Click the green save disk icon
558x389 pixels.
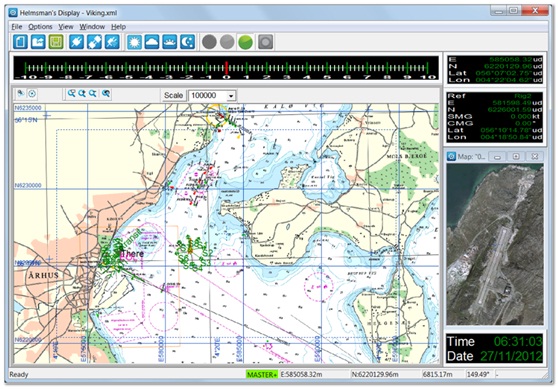tap(56, 42)
